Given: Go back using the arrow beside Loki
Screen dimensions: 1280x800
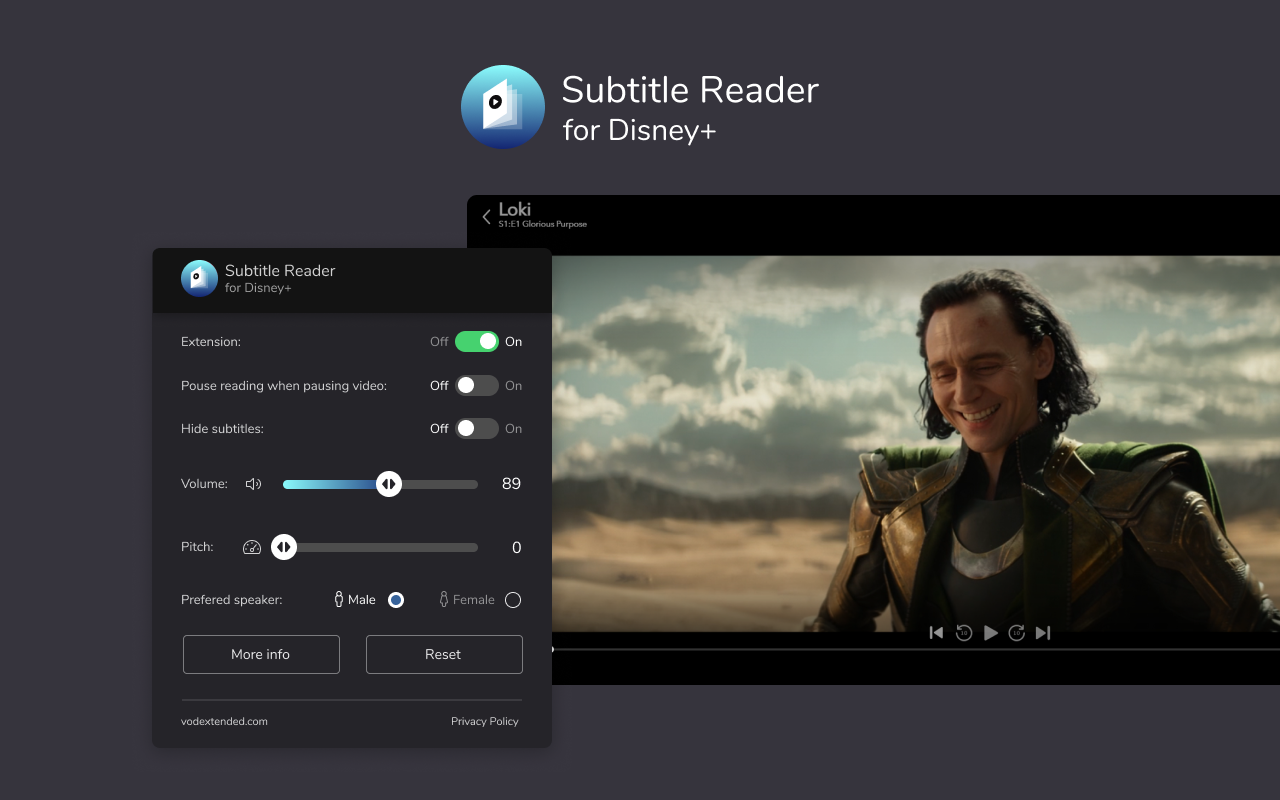Looking at the screenshot, I should click(x=486, y=216).
